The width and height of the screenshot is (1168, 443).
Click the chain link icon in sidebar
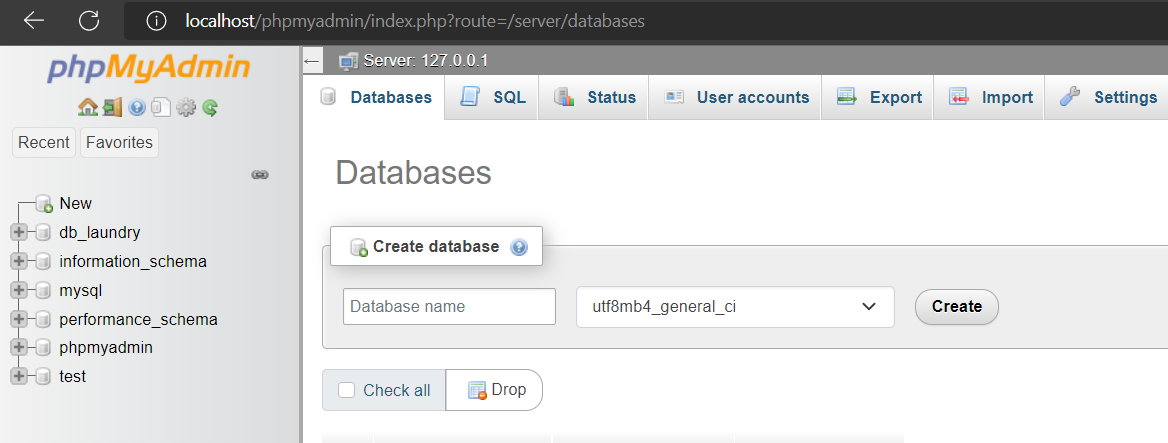(x=259, y=175)
